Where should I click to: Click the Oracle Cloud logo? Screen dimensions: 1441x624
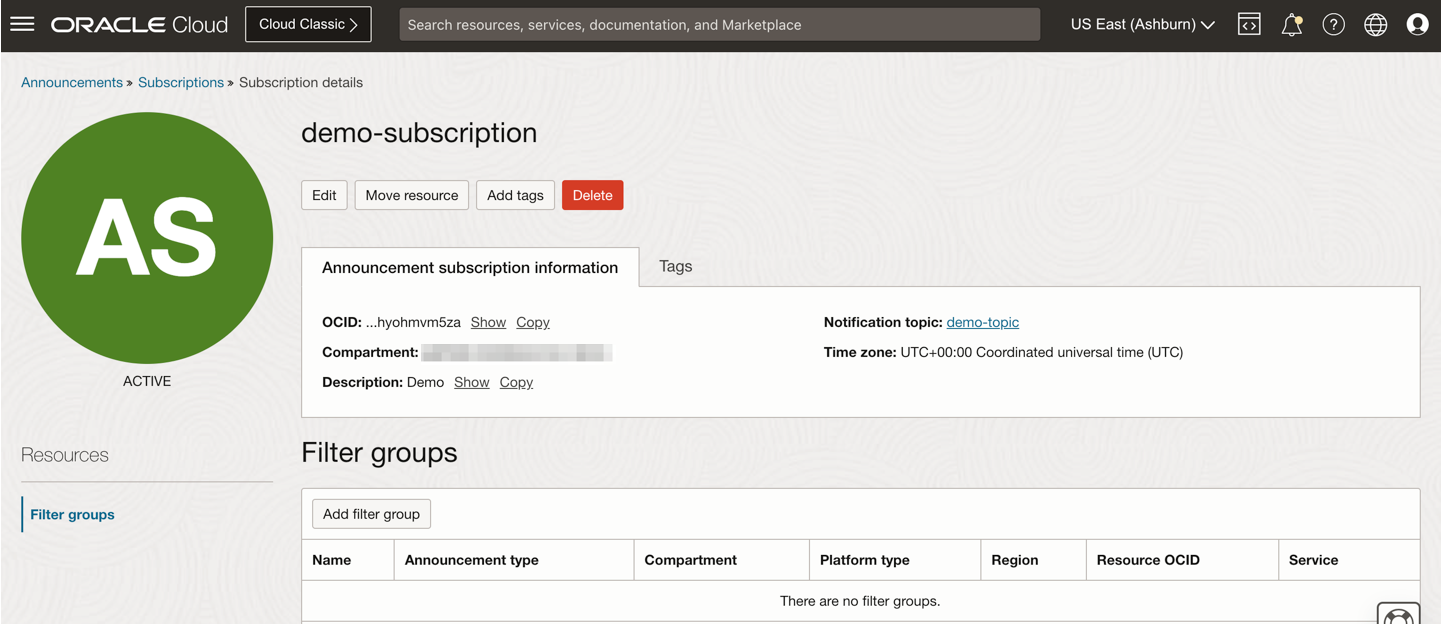click(139, 23)
